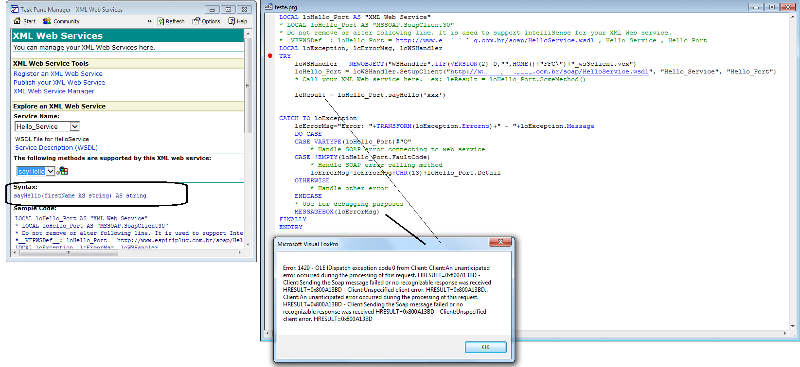Click the MESSAGEBOX(loErrorMsg) code line
This screenshot has height=367, width=800.
[x=337, y=211]
